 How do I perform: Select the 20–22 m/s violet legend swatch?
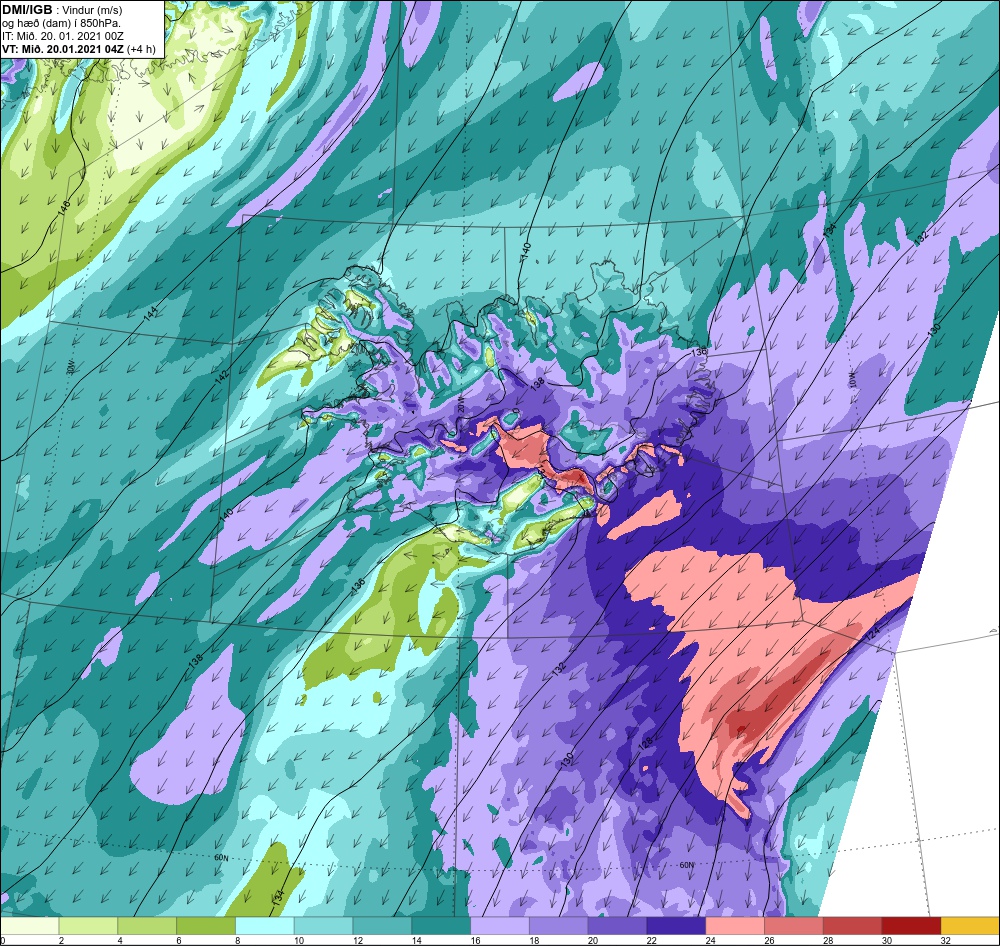(617, 926)
